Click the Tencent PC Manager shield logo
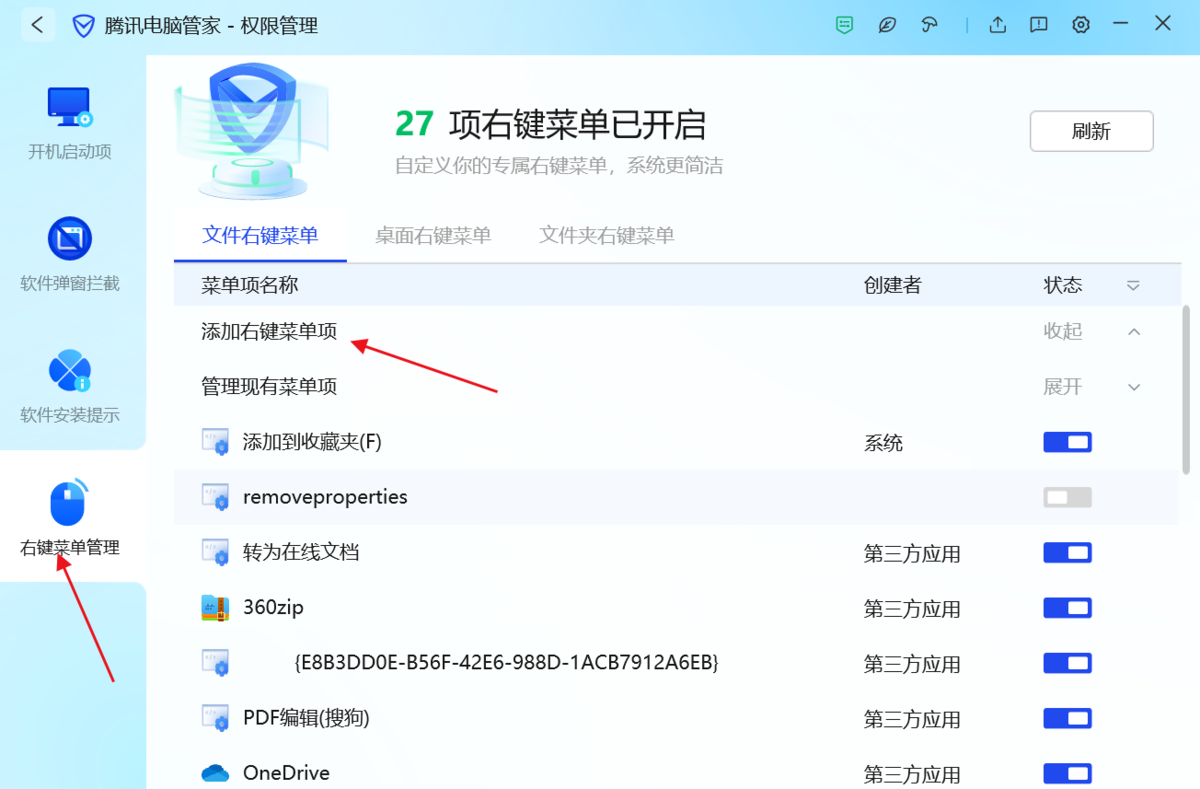The width and height of the screenshot is (1200, 789). pos(84,26)
